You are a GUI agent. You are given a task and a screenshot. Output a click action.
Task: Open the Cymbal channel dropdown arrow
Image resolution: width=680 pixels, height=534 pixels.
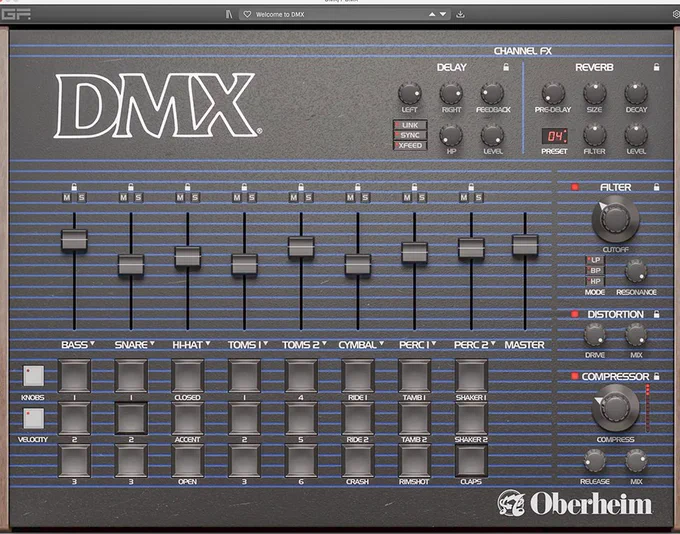pyautogui.click(x=382, y=344)
